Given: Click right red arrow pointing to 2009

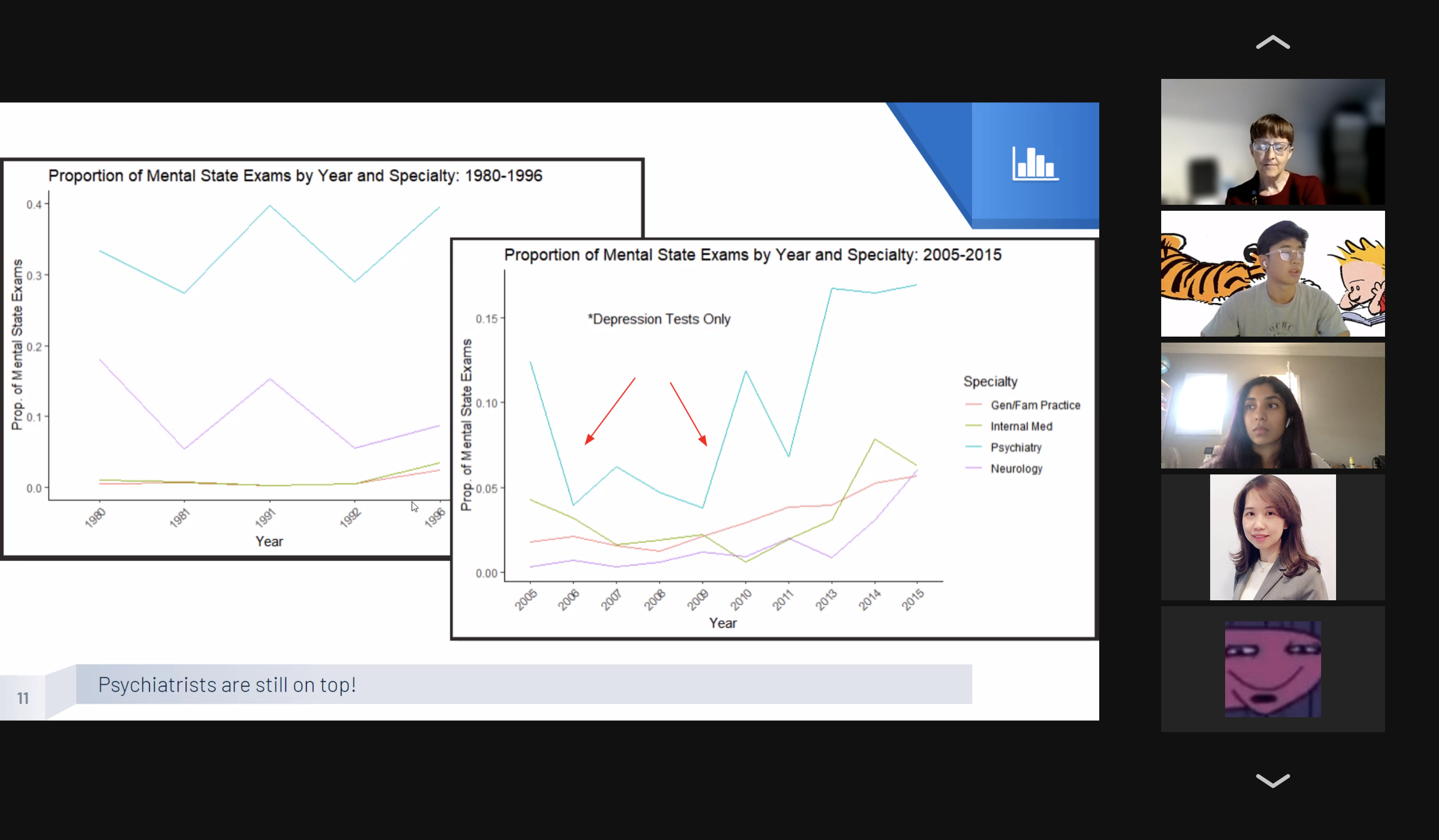Looking at the screenshot, I should pyautogui.click(x=689, y=414).
